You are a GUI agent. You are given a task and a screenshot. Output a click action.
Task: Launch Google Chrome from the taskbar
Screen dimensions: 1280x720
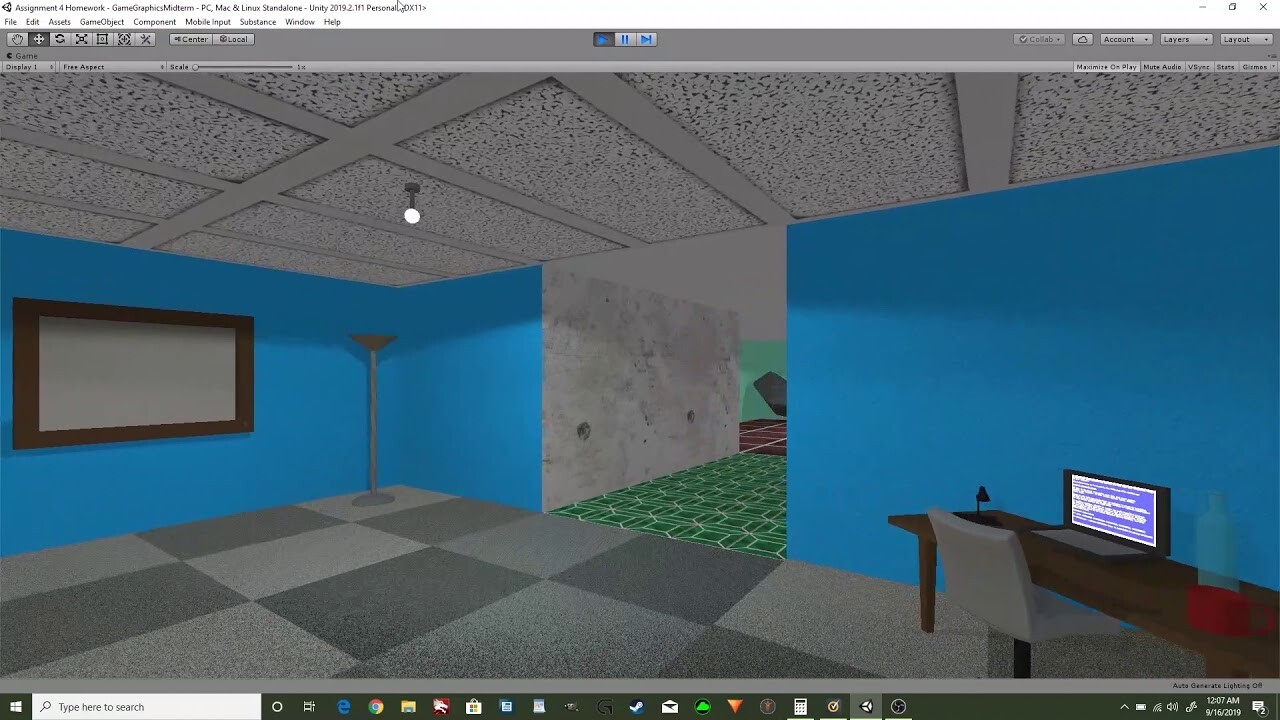(376, 707)
